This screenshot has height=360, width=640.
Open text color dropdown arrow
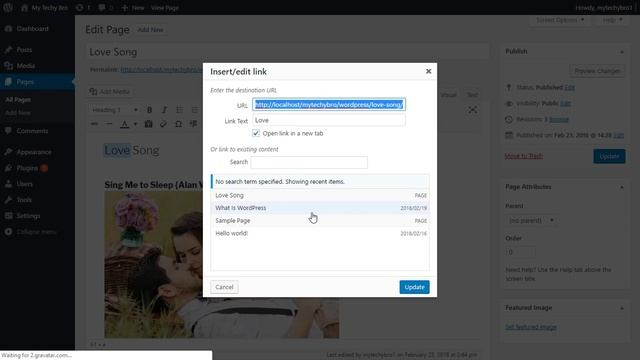(135, 124)
